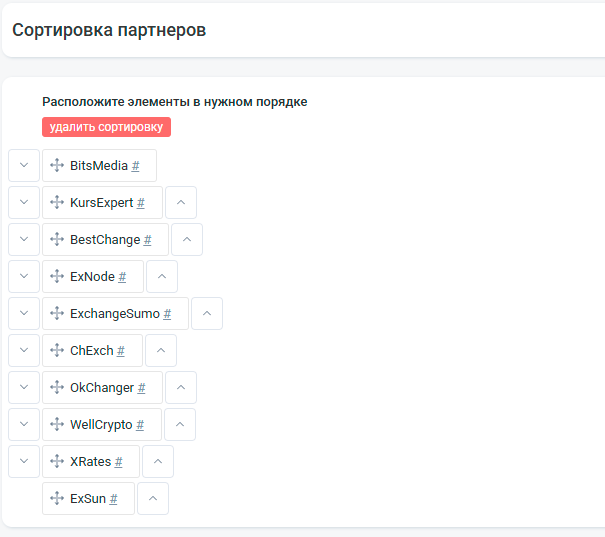The width and height of the screenshot is (605, 537).
Task: Open the # link next to ExNode
Action: coord(122,277)
